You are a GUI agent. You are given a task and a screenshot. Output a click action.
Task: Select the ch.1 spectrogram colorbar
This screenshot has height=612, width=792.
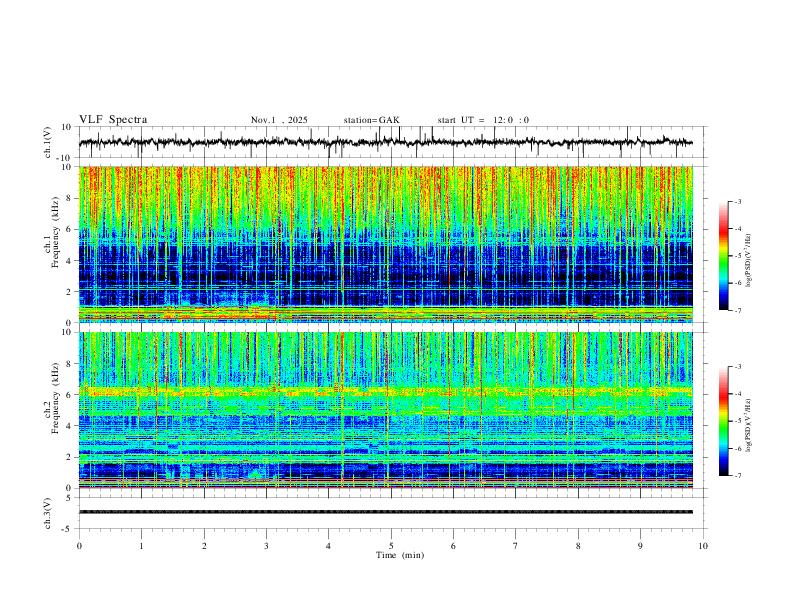723,256
